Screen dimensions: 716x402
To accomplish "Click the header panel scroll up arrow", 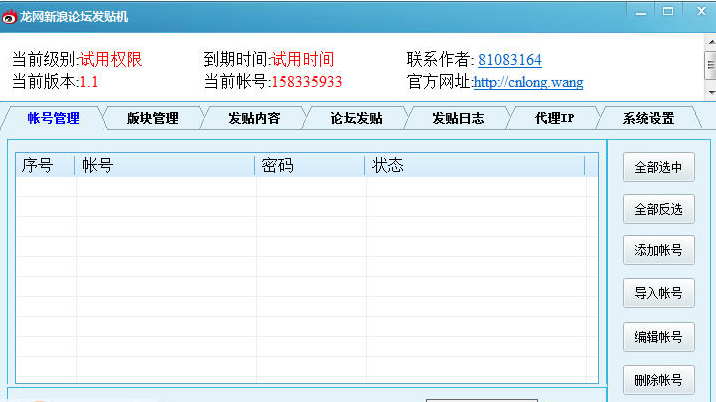I will (711, 42).
